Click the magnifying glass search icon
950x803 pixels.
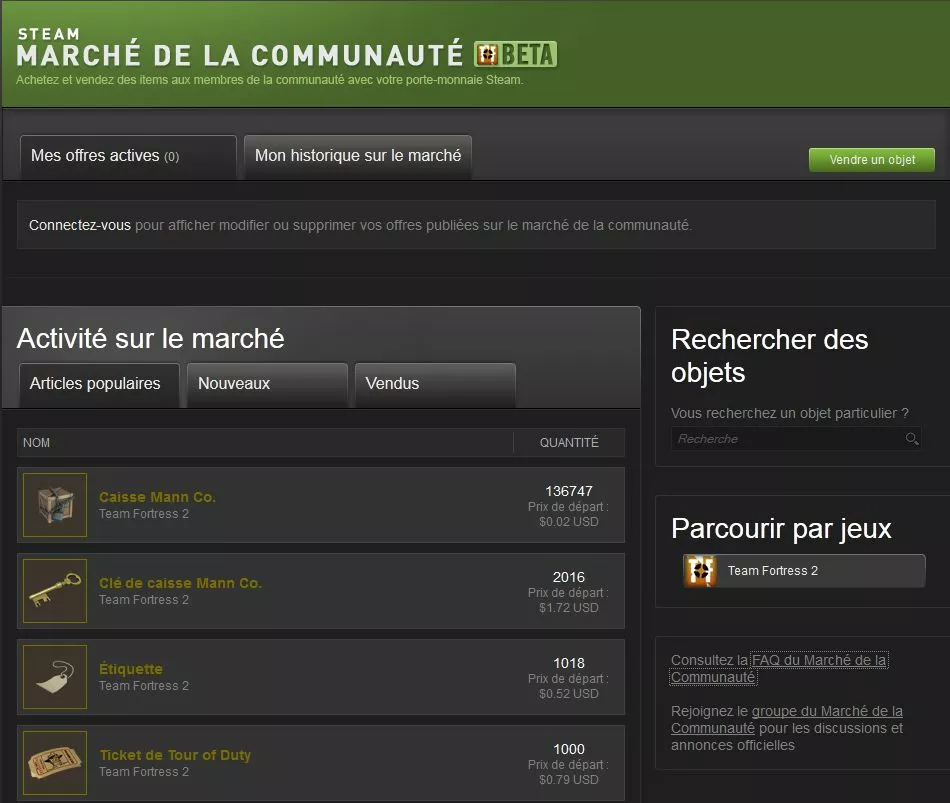[x=911, y=438]
